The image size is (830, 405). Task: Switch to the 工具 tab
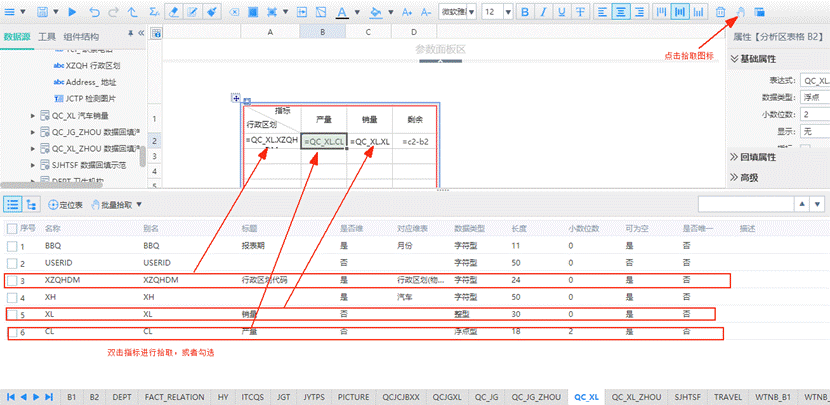tap(47, 37)
